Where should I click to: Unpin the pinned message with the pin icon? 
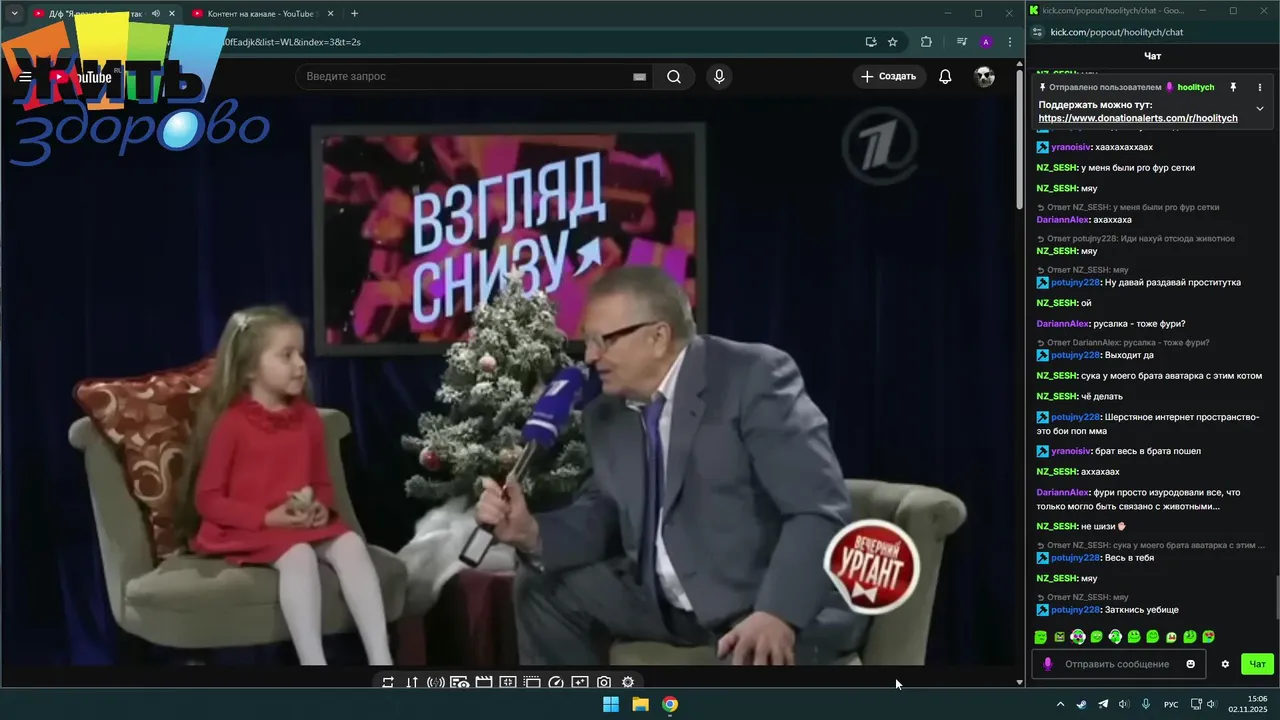[x=1233, y=87]
